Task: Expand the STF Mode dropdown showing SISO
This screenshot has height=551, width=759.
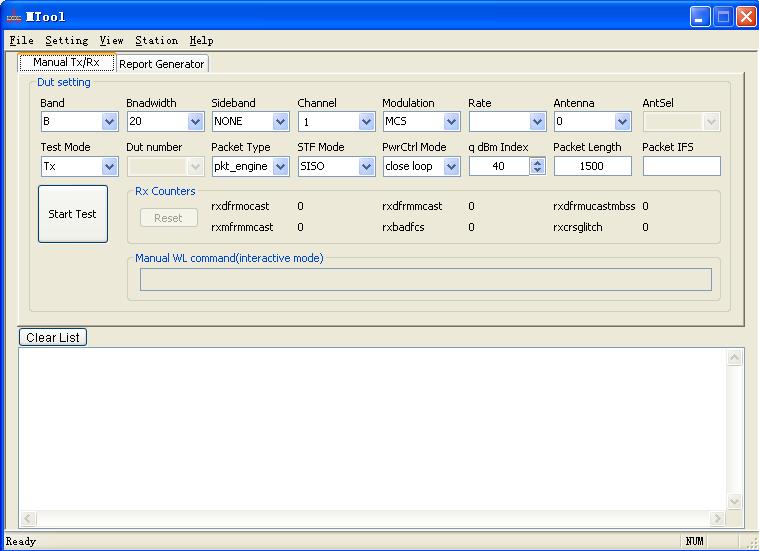Action: [366, 167]
